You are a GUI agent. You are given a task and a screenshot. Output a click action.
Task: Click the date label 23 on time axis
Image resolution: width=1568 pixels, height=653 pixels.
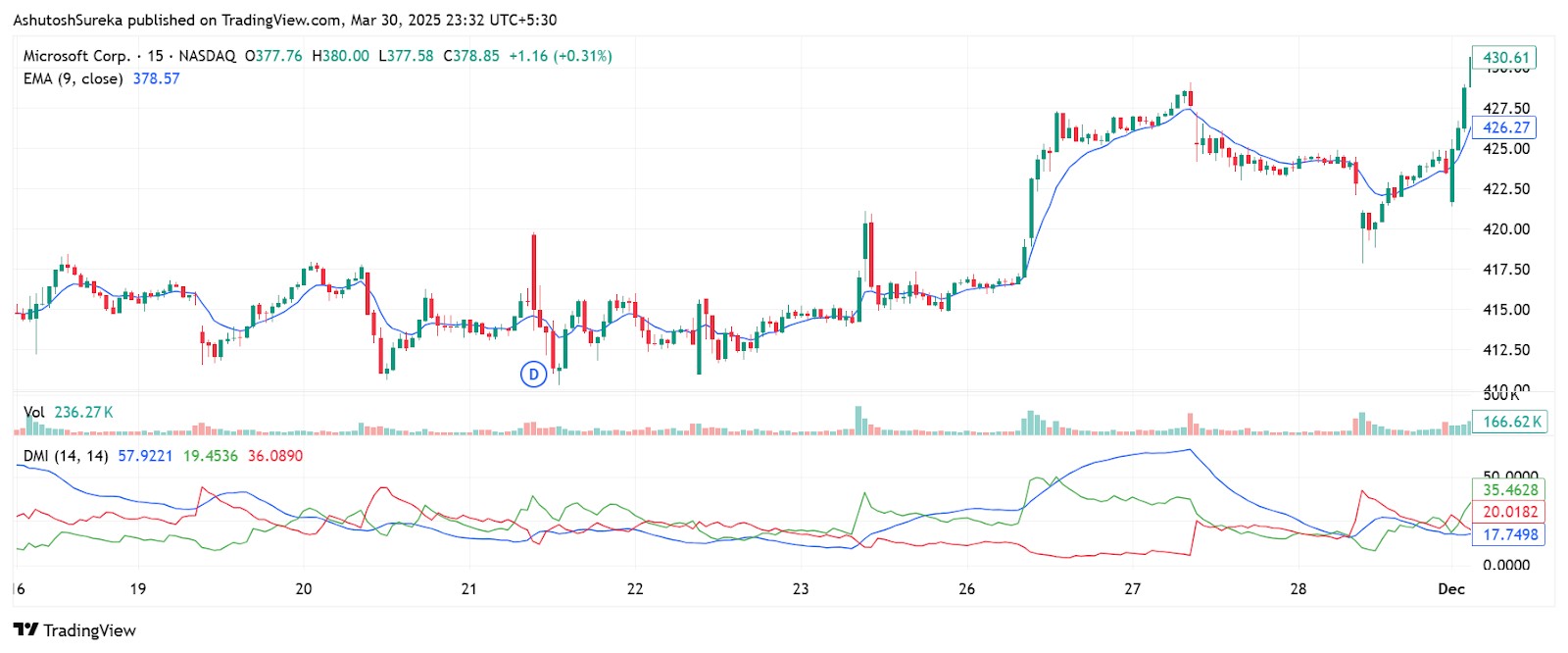(801, 588)
